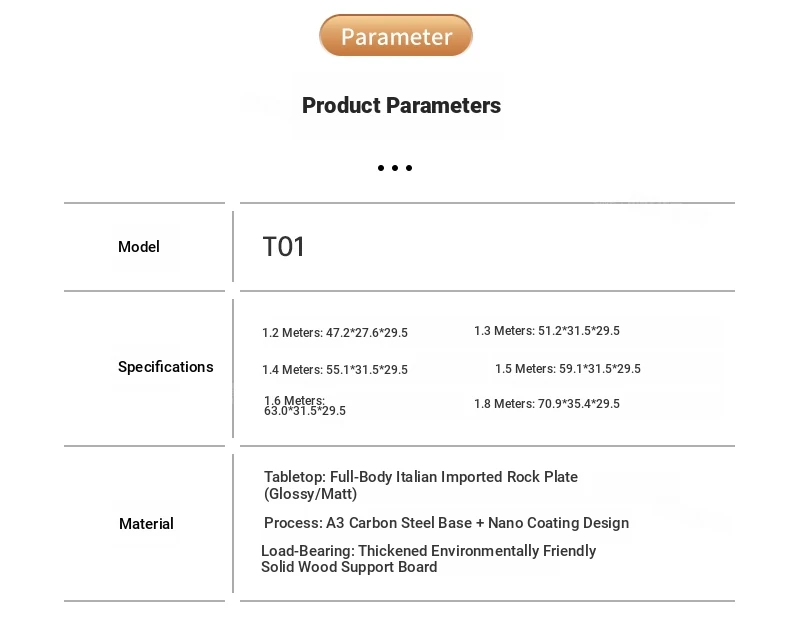Select Solid Wood Support Board text

click(349, 567)
